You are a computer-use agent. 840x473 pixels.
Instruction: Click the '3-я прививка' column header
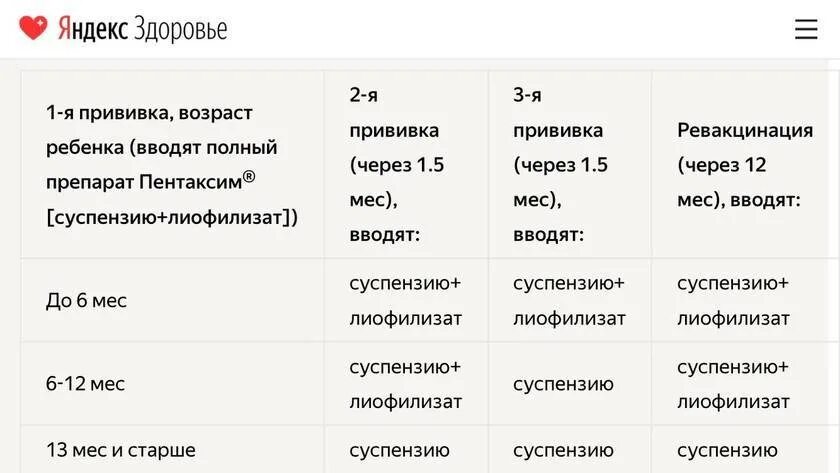coord(570,164)
